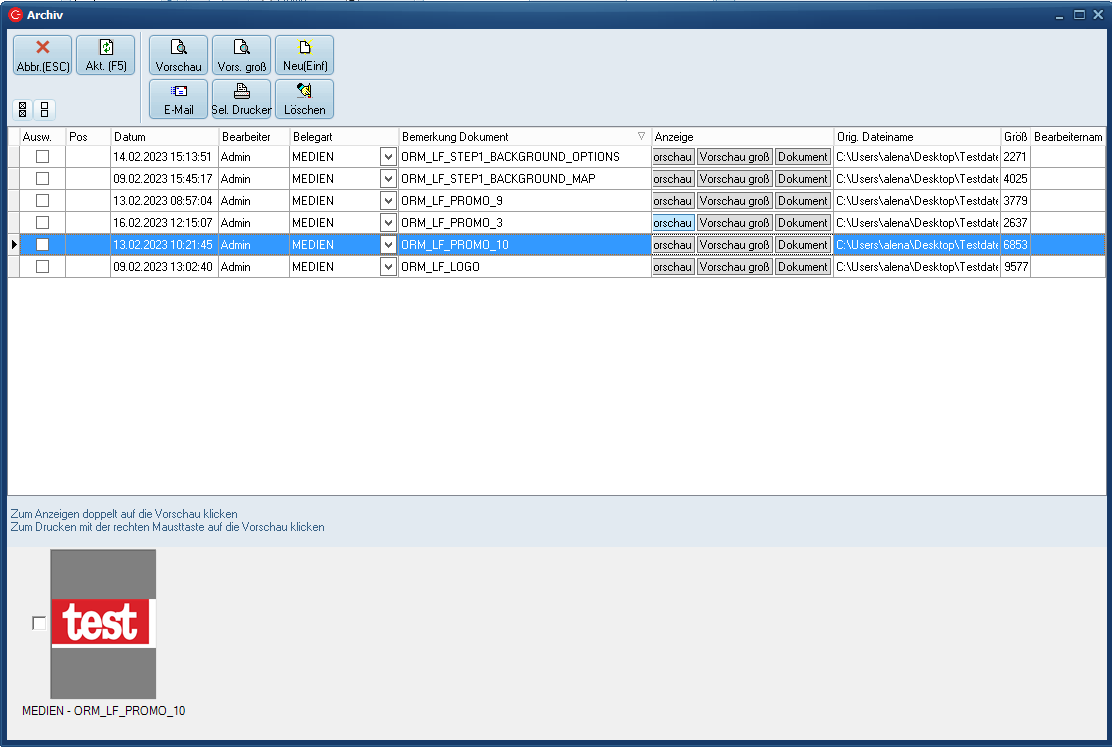Send selected document via E-Mail
Screen dimensions: 1112x747
coord(179,99)
